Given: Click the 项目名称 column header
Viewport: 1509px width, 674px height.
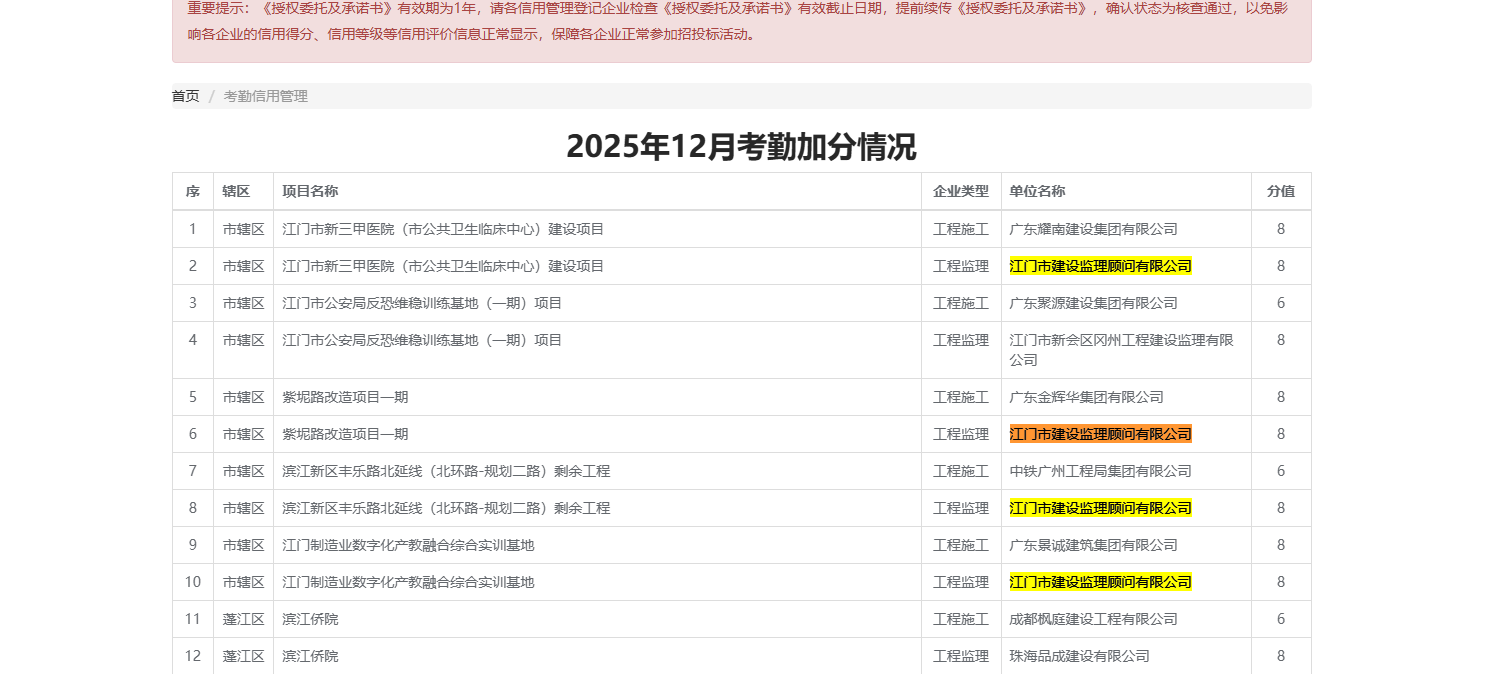Looking at the screenshot, I should click(x=310, y=191).
